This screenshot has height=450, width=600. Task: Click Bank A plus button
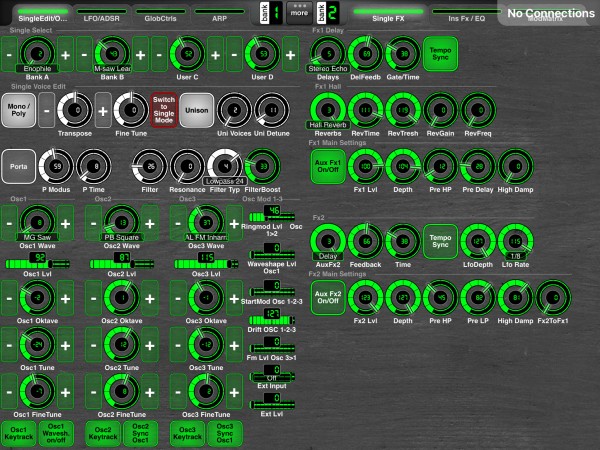point(65,54)
